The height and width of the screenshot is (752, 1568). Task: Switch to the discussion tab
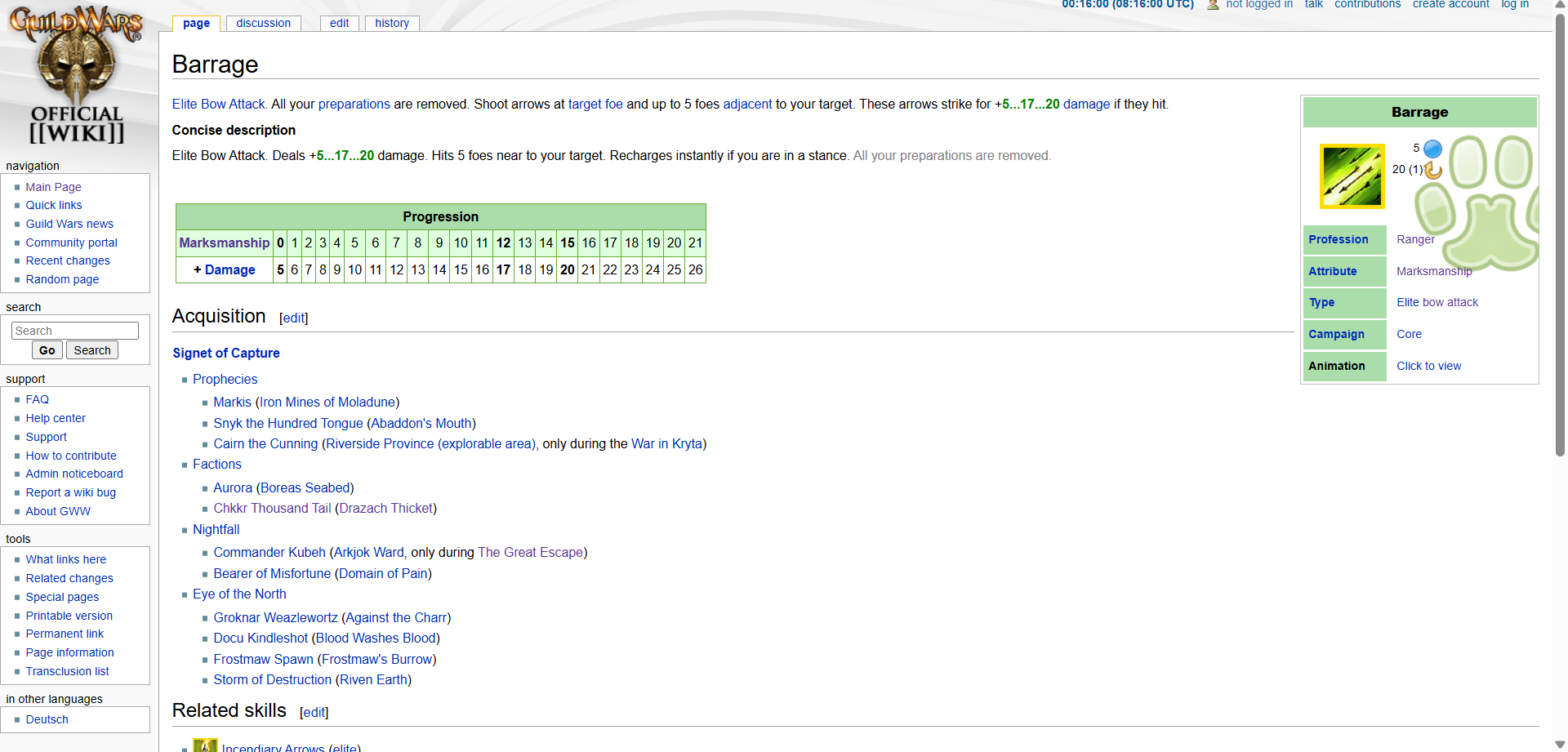[x=263, y=24]
